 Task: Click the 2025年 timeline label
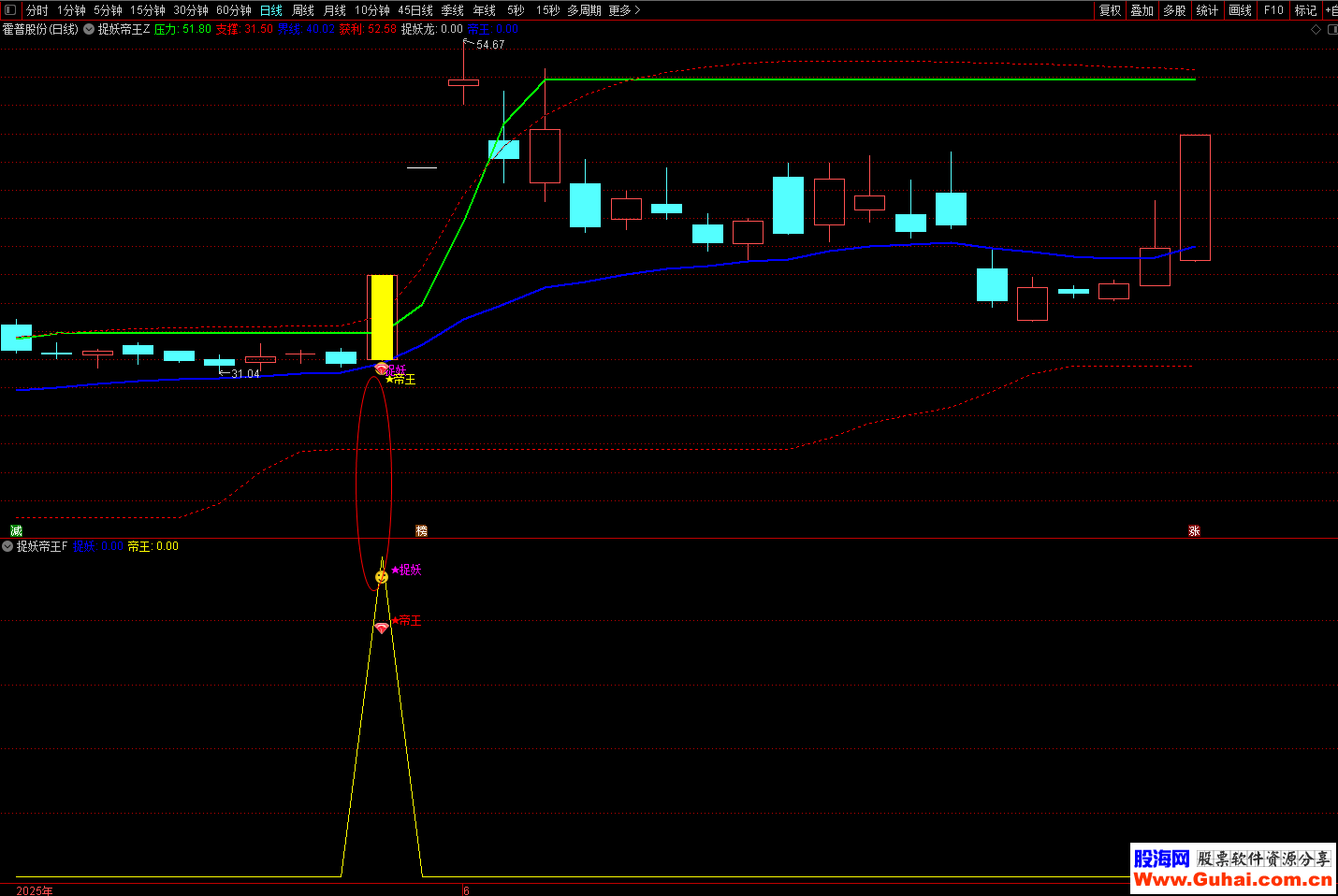click(x=35, y=890)
